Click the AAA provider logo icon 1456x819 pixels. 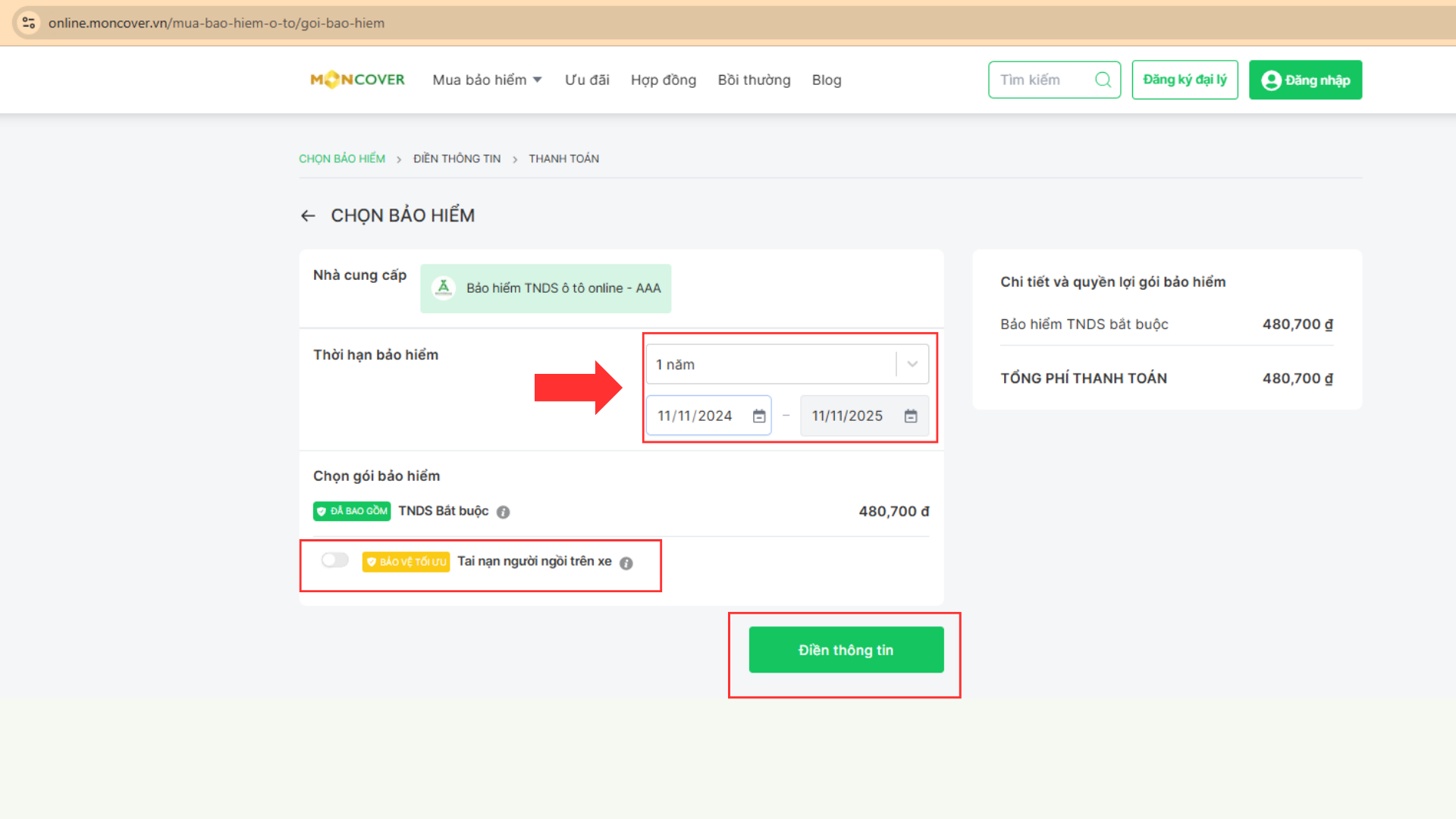pyautogui.click(x=444, y=288)
